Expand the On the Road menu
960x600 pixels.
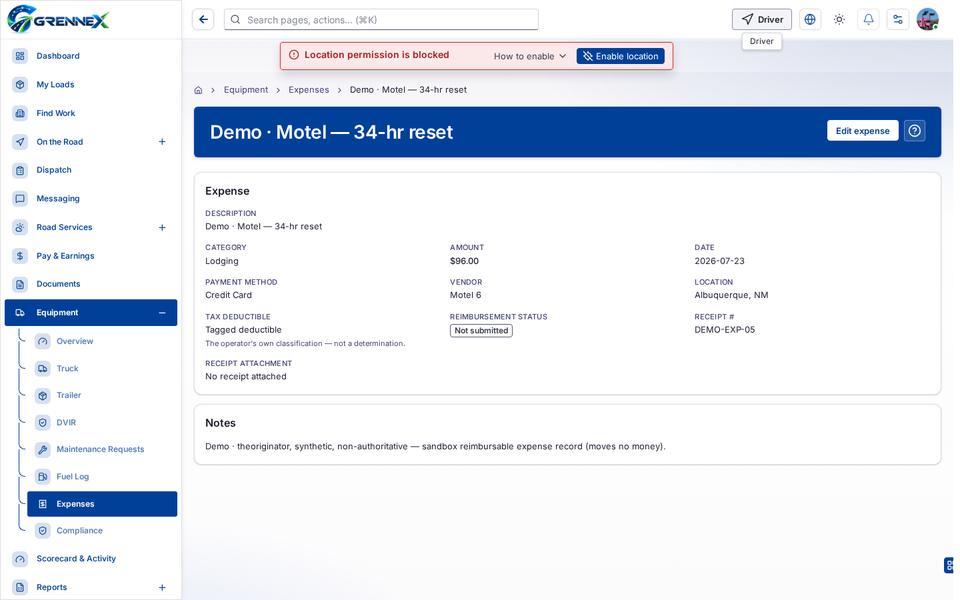(162, 141)
